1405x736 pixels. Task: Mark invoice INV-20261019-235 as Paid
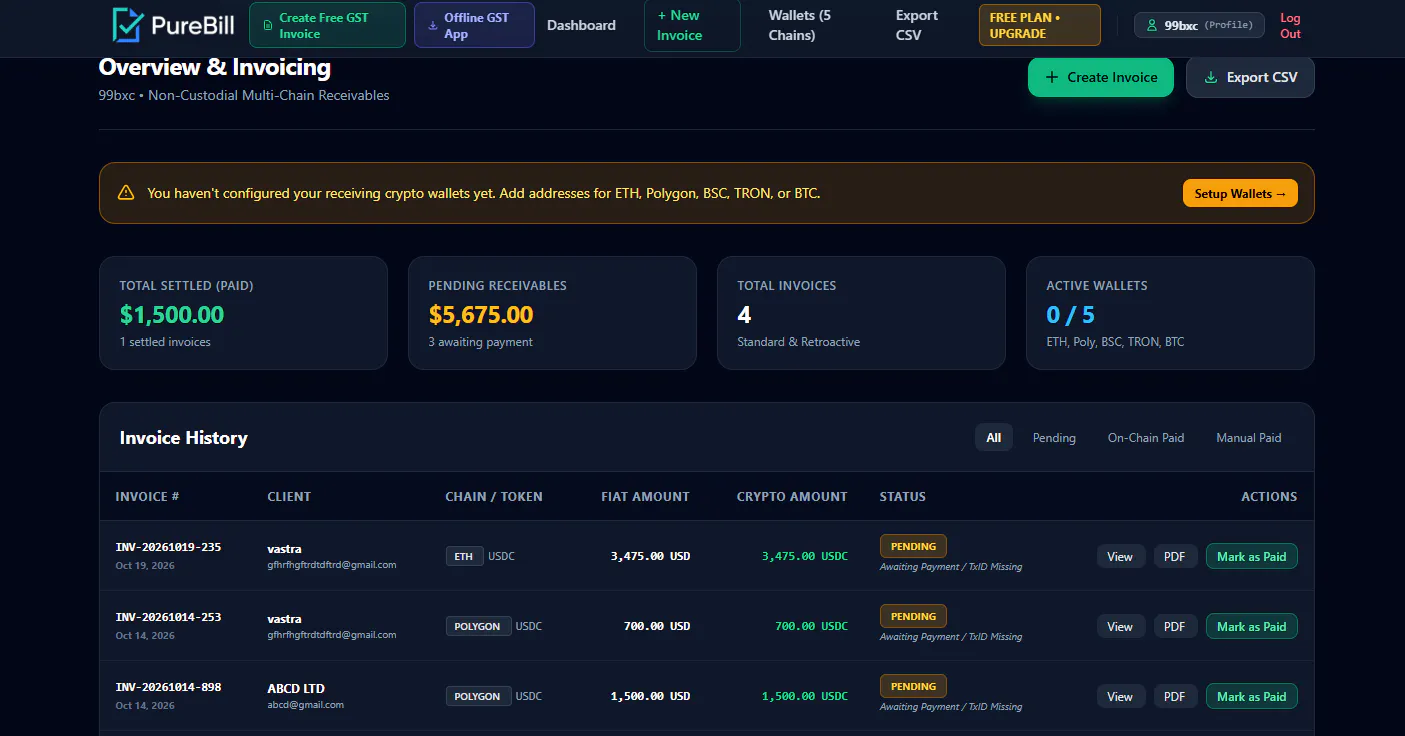(1251, 556)
